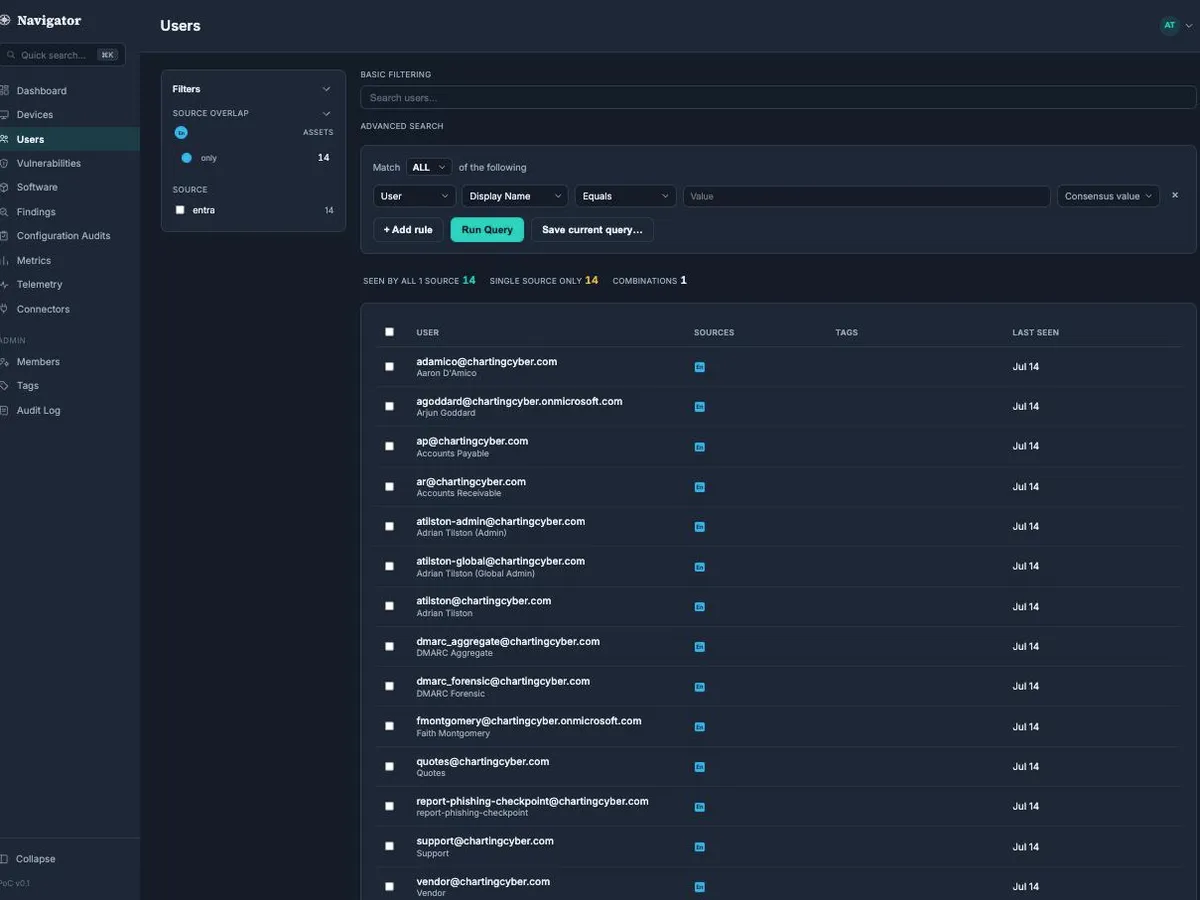The height and width of the screenshot is (900, 1200).
Task: Click the Combinations count label
Action: pos(645,281)
